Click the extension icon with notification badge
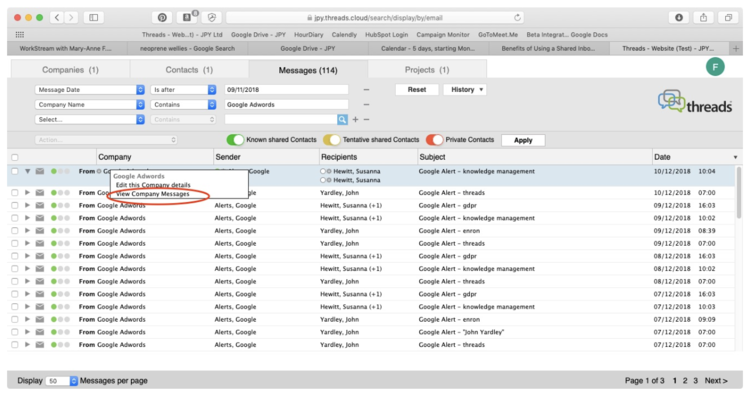Image resolution: width=750 pixels, height=397 pixels. pyautogui.click(x=188, y=18)
